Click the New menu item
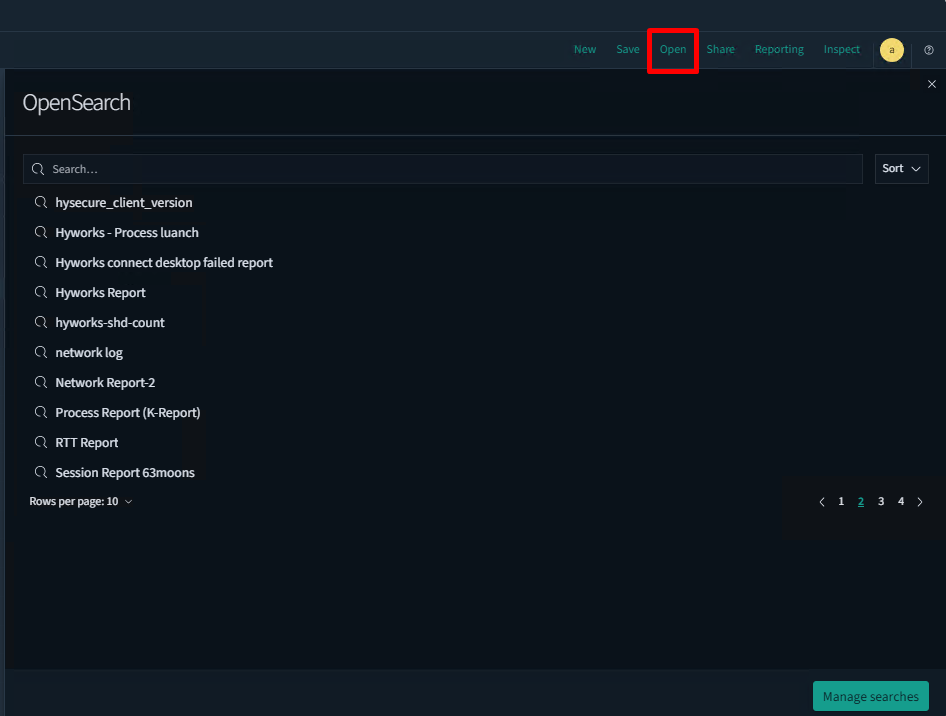This screenshot has width=946, height=716. [585, 50]
